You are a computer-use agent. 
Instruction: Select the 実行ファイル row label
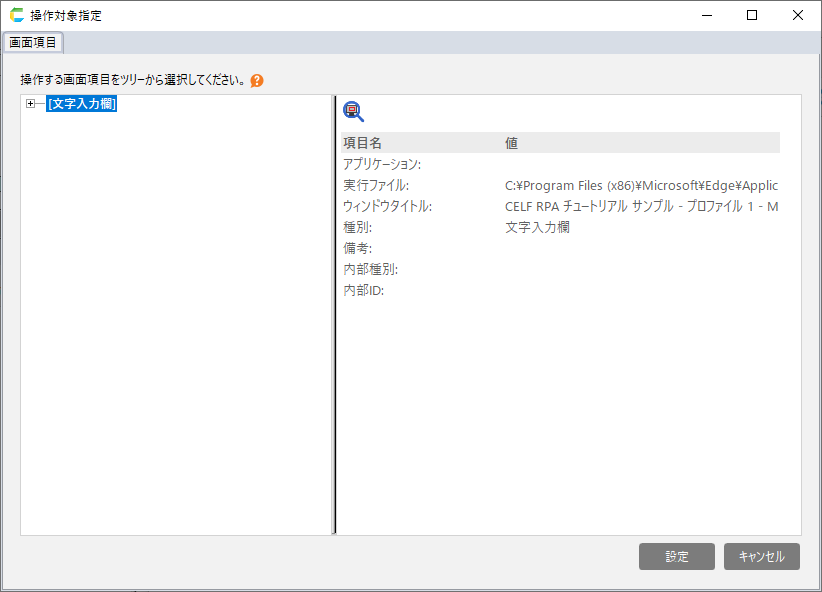click(376, 185)
